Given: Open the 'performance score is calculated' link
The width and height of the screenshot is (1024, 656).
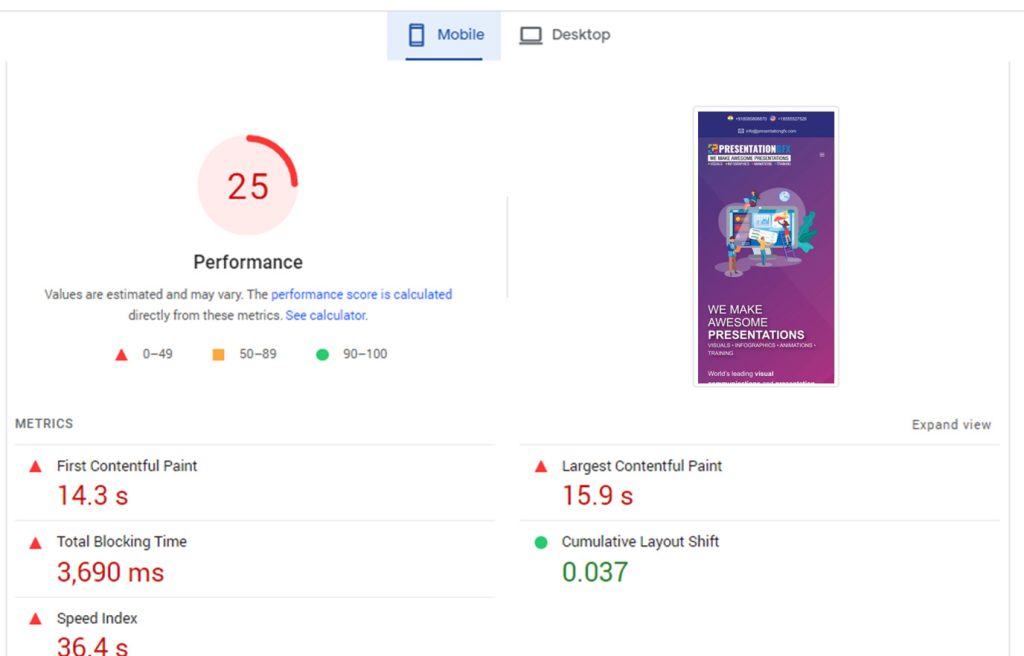Looking at the screenshot, I should pos(361,295).
